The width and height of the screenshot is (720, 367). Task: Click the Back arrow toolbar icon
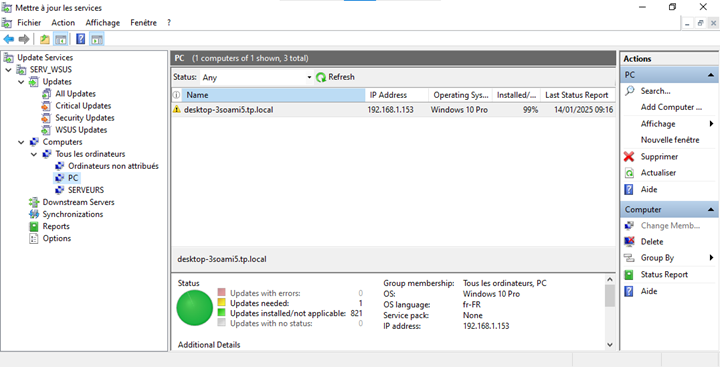tap(8, 40)
